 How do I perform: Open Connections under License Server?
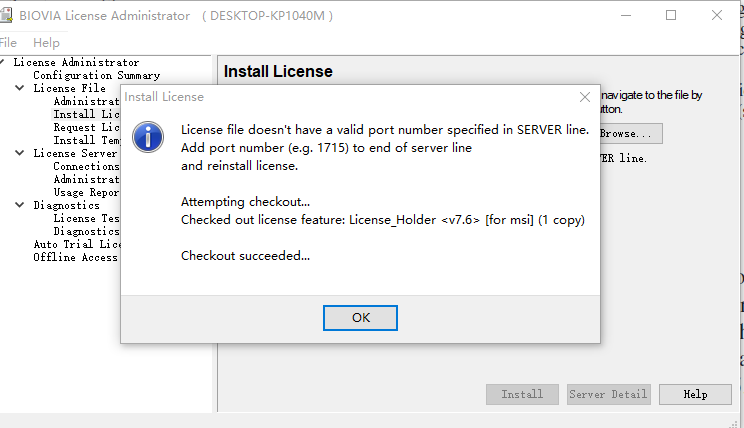pos(86,166)
